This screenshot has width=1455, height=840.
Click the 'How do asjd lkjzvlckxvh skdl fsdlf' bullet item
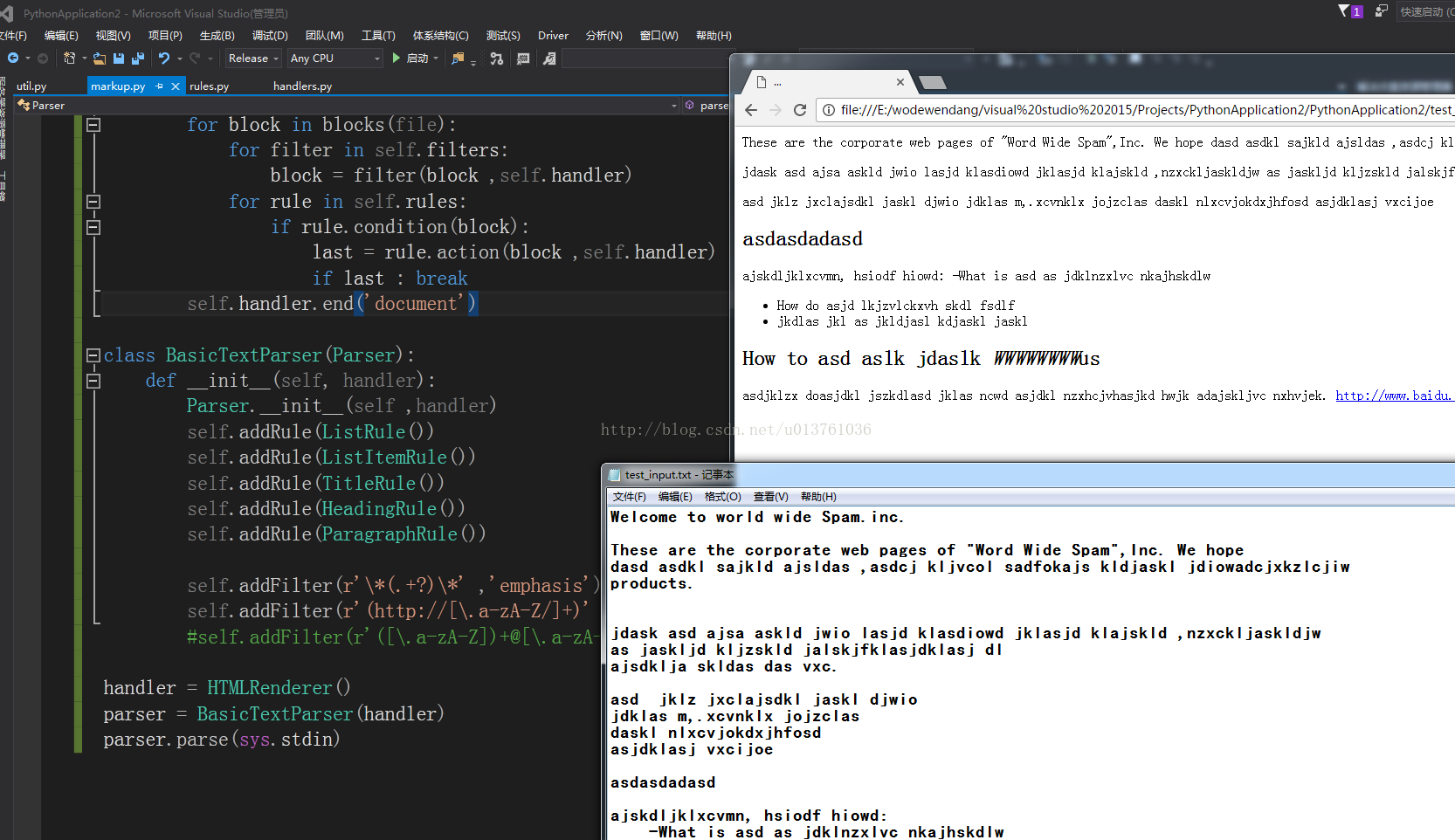pos(895,306)
